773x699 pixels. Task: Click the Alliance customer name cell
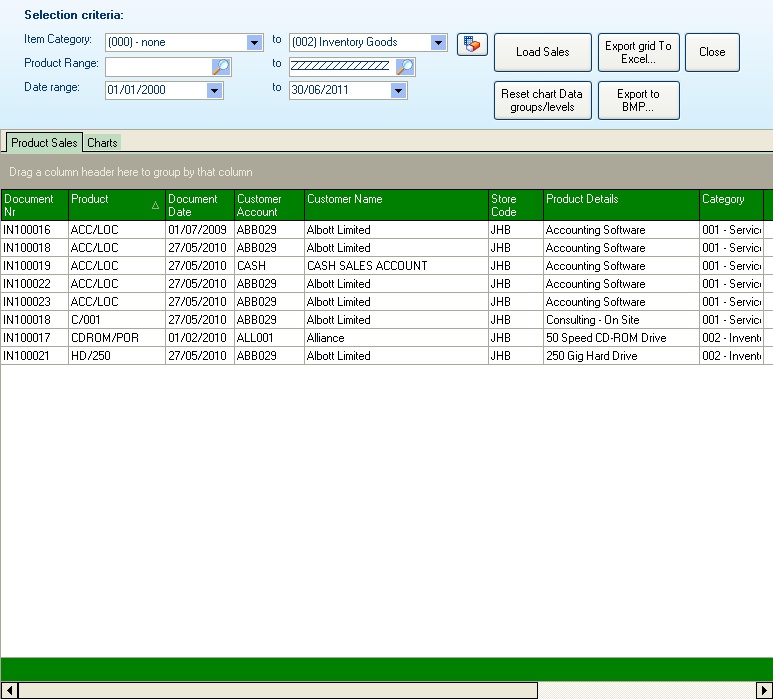click(396, 338)
